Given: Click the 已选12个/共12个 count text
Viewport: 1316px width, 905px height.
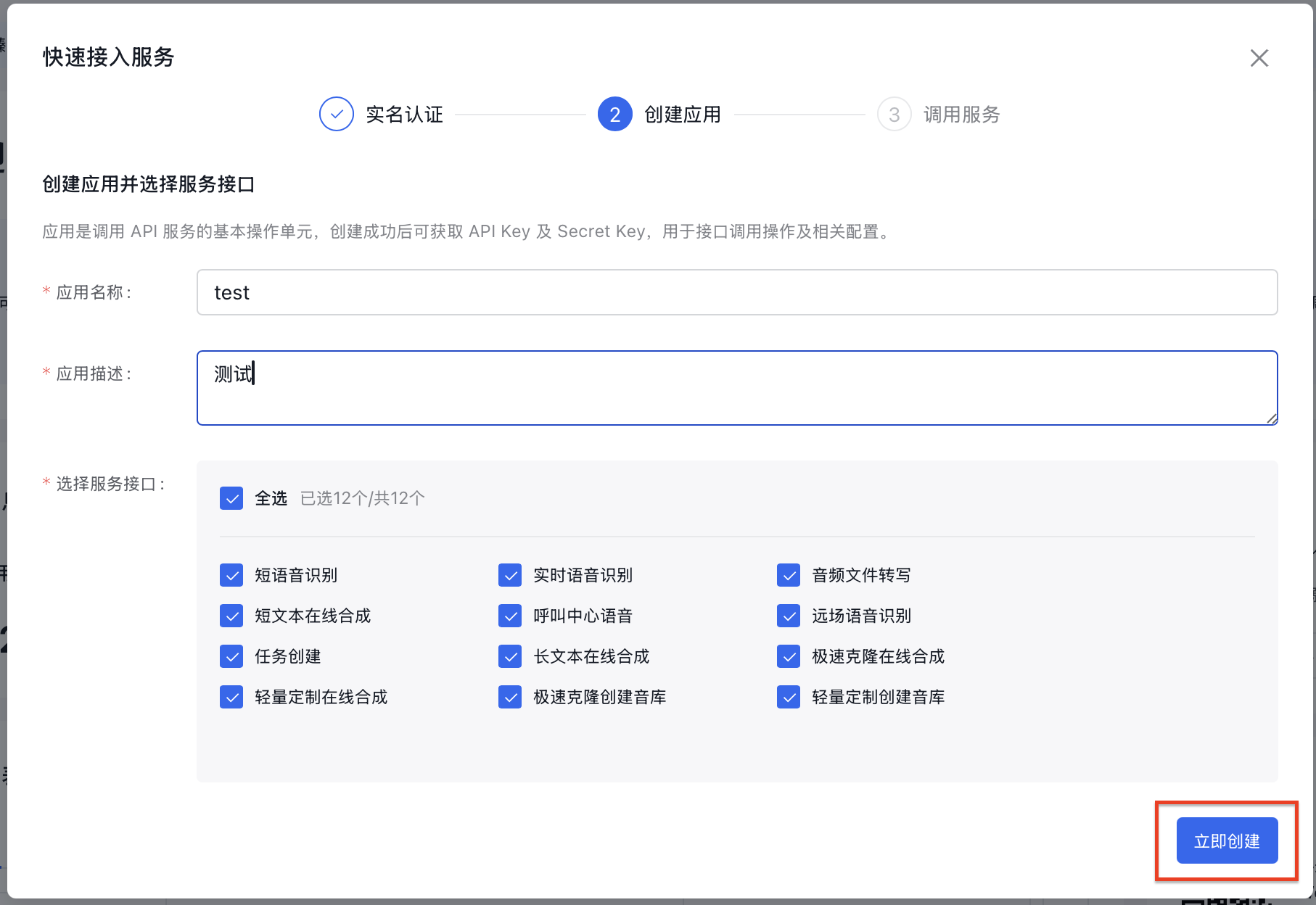Looking at the screenshot, I should coord(362,498).
